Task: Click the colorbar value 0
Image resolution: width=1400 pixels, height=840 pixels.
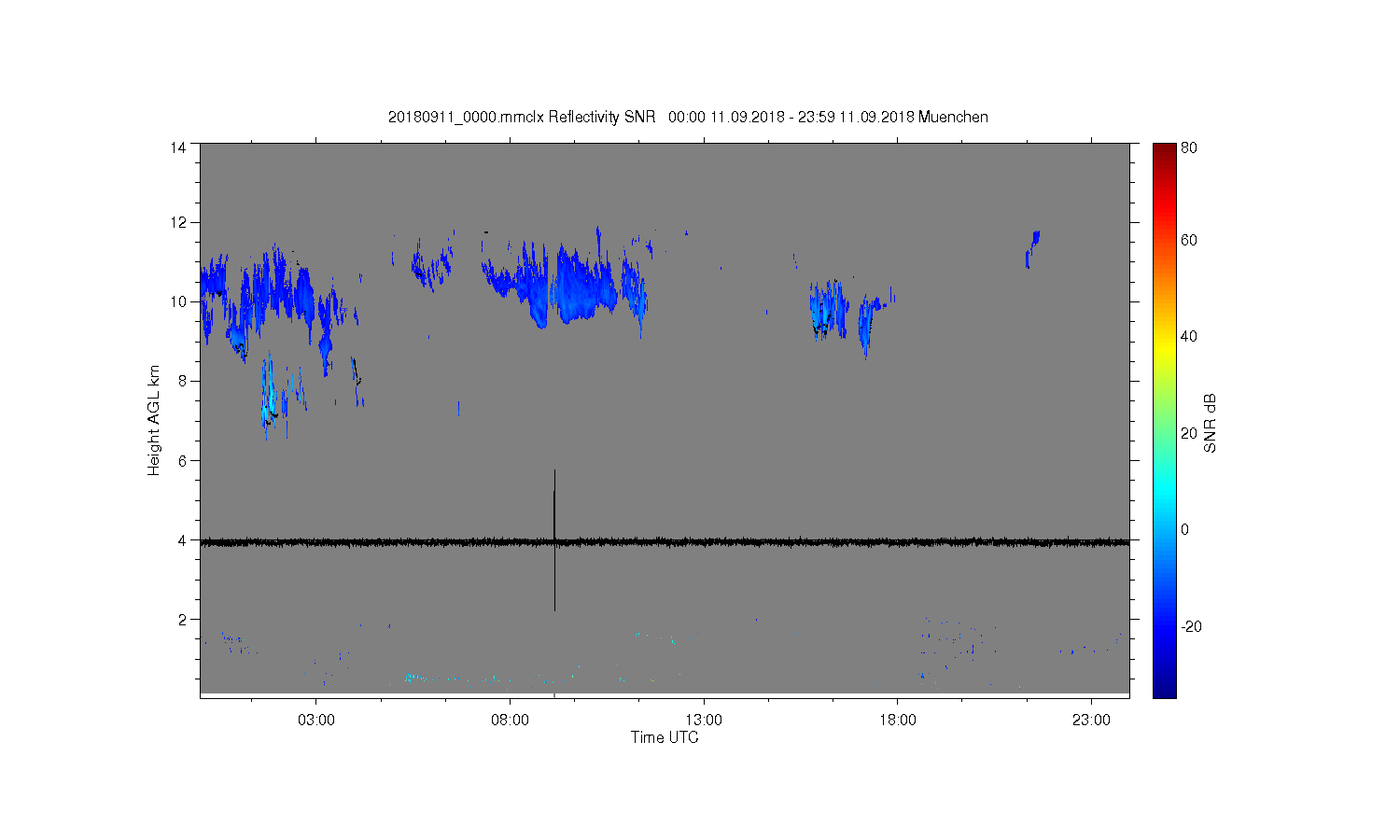Action: (1185, 529)
